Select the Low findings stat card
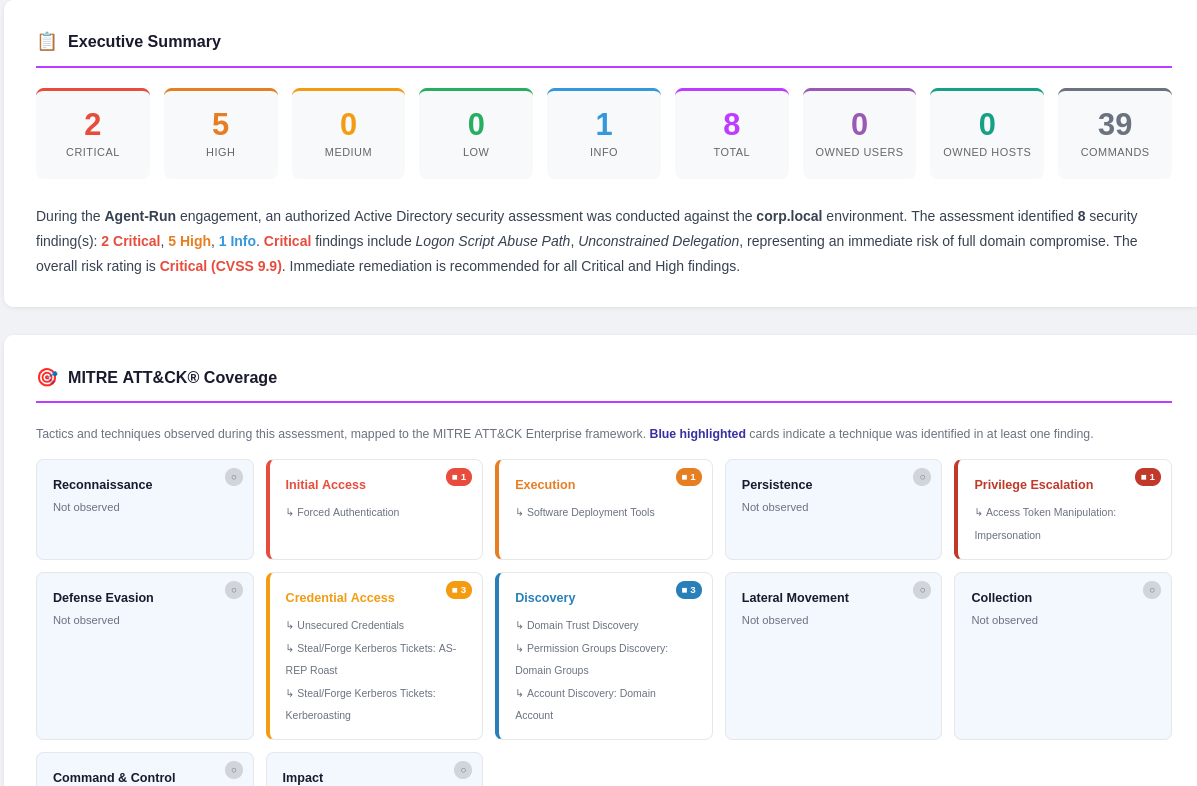The height and width of the screenshot is (786, 1197). (476, 134)
